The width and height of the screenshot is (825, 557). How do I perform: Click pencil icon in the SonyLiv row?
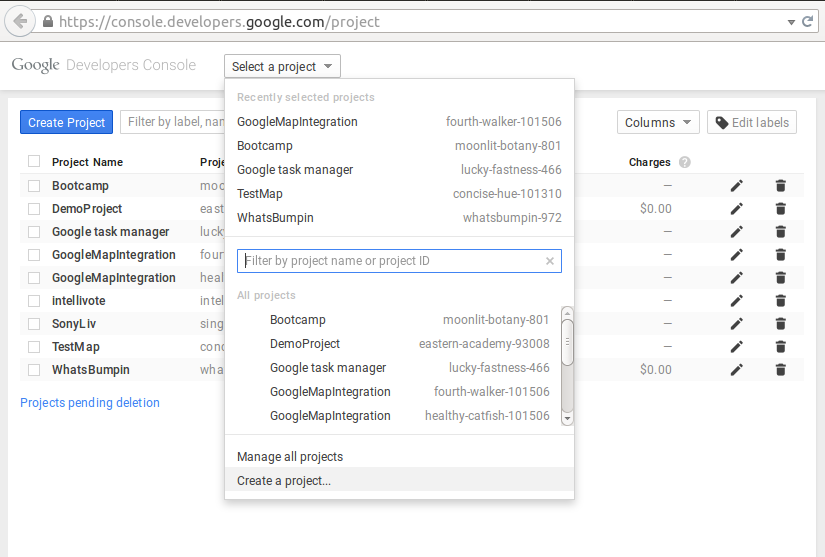click(x=737, y=324)
